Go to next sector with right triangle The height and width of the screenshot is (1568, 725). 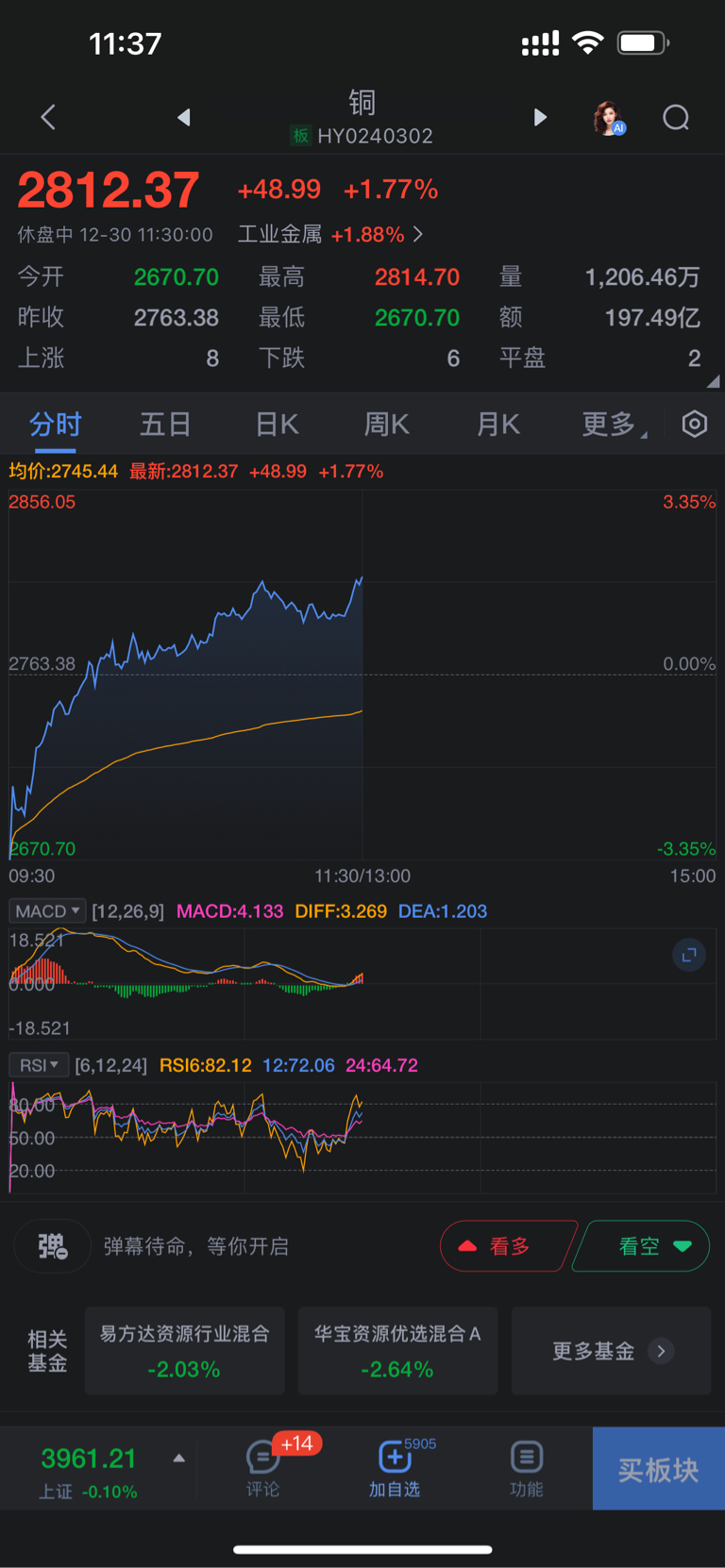coord(540,117)
